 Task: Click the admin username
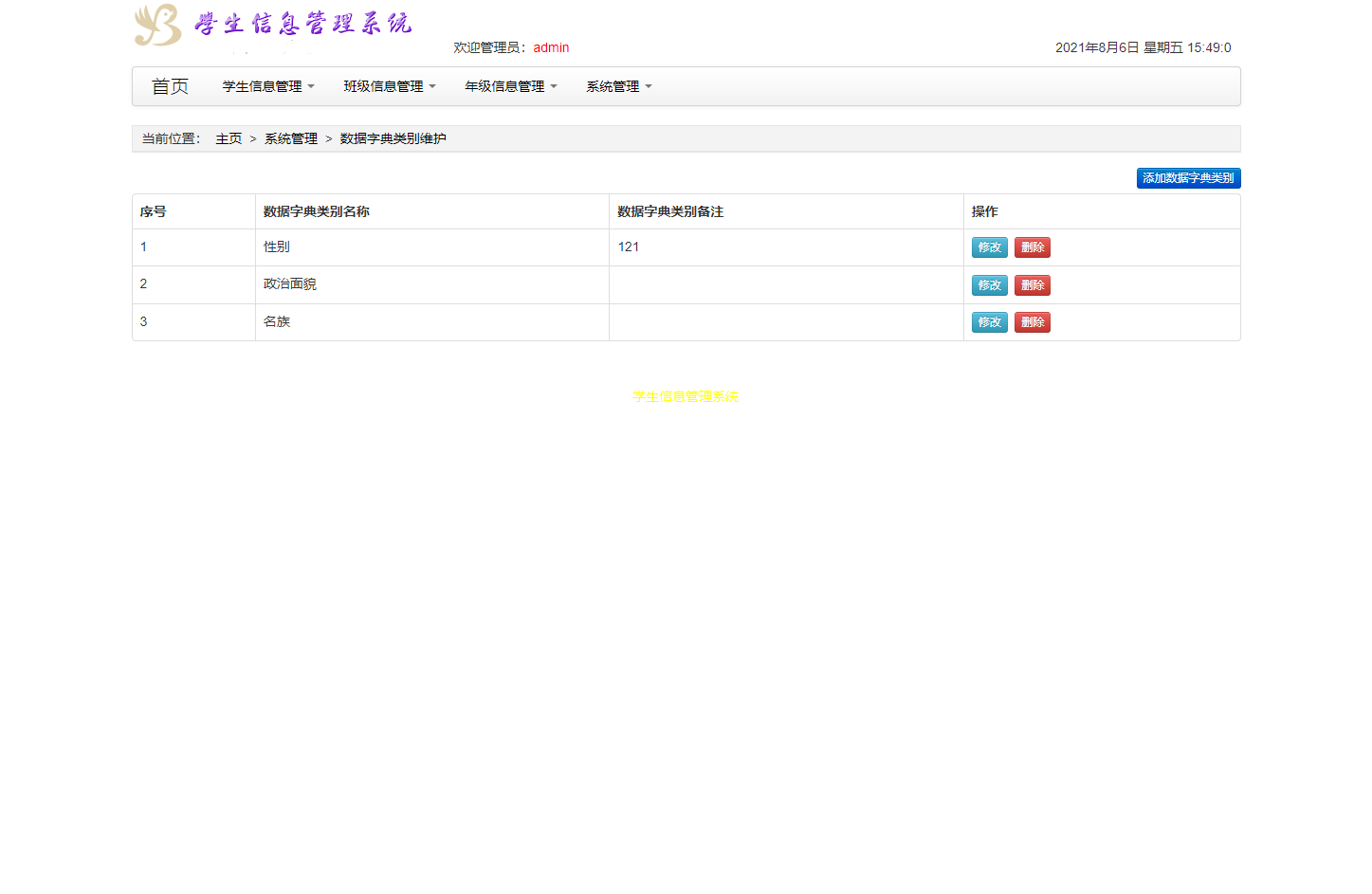point(551,47)
